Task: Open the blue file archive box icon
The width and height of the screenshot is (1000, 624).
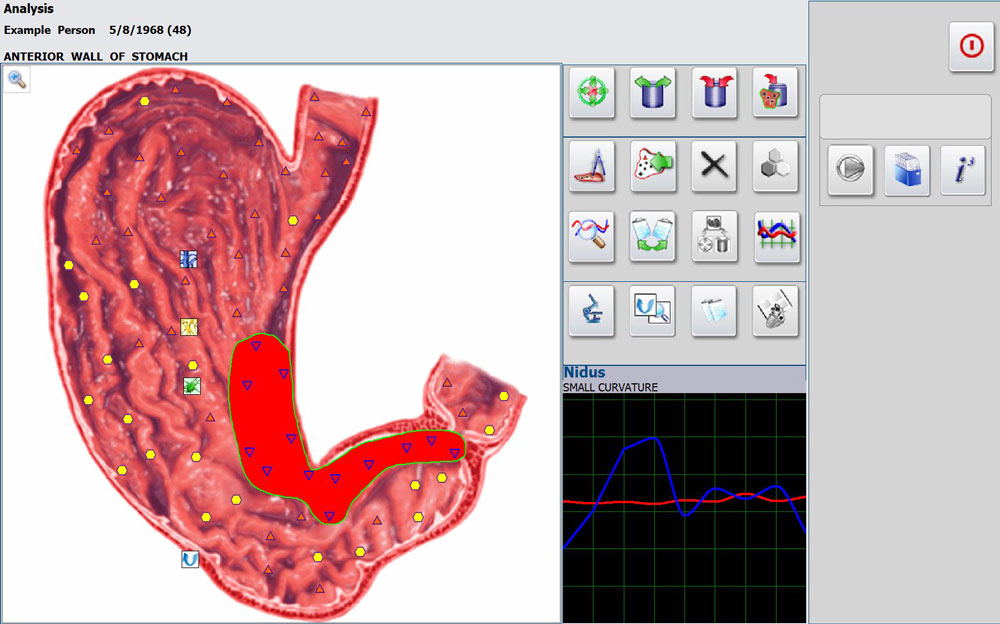Action: click(x=906, y=171)
